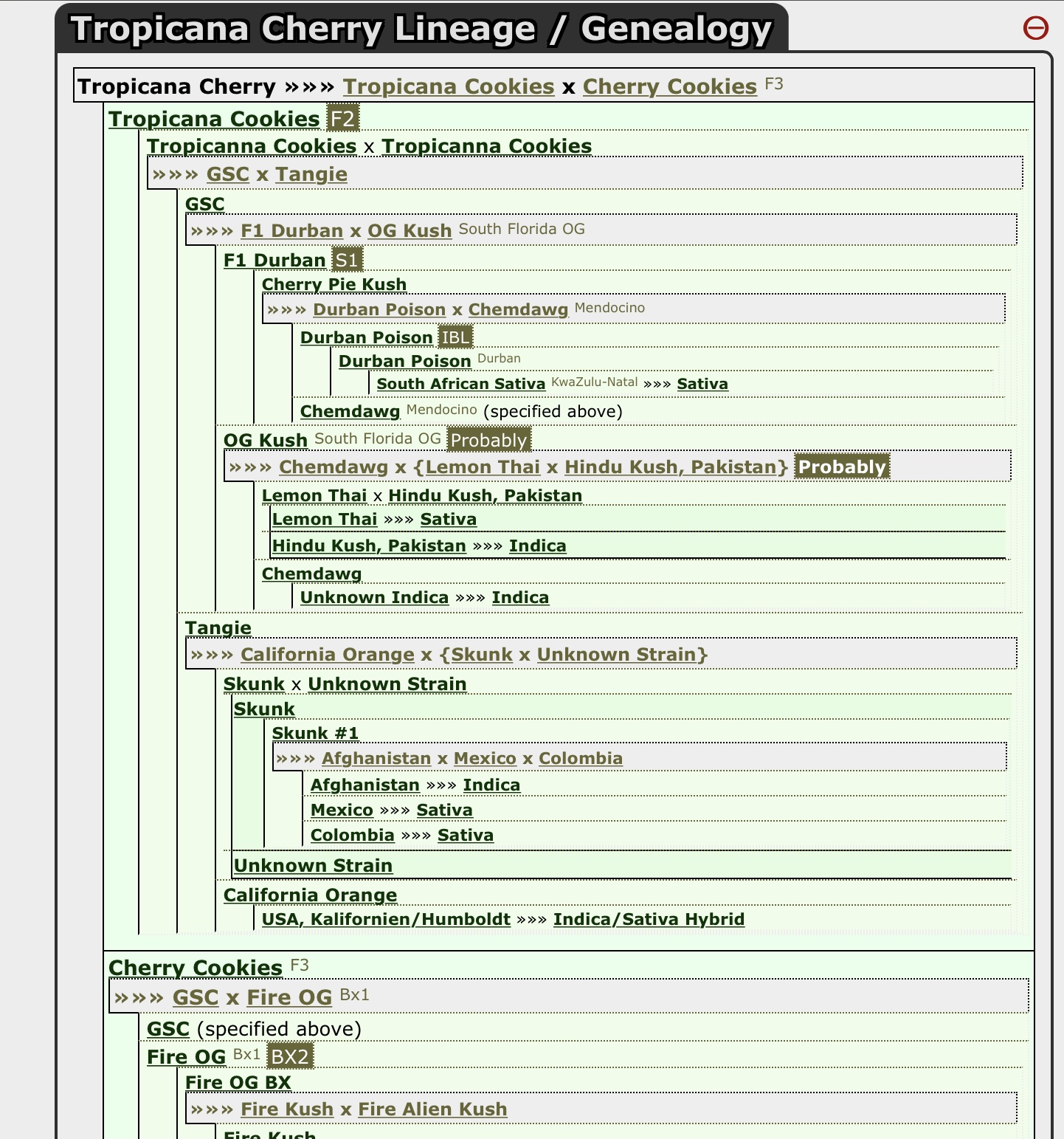Open the Cherry Pie Kush link
This screenshot has width=1064, height=1139.
[334, 285]
